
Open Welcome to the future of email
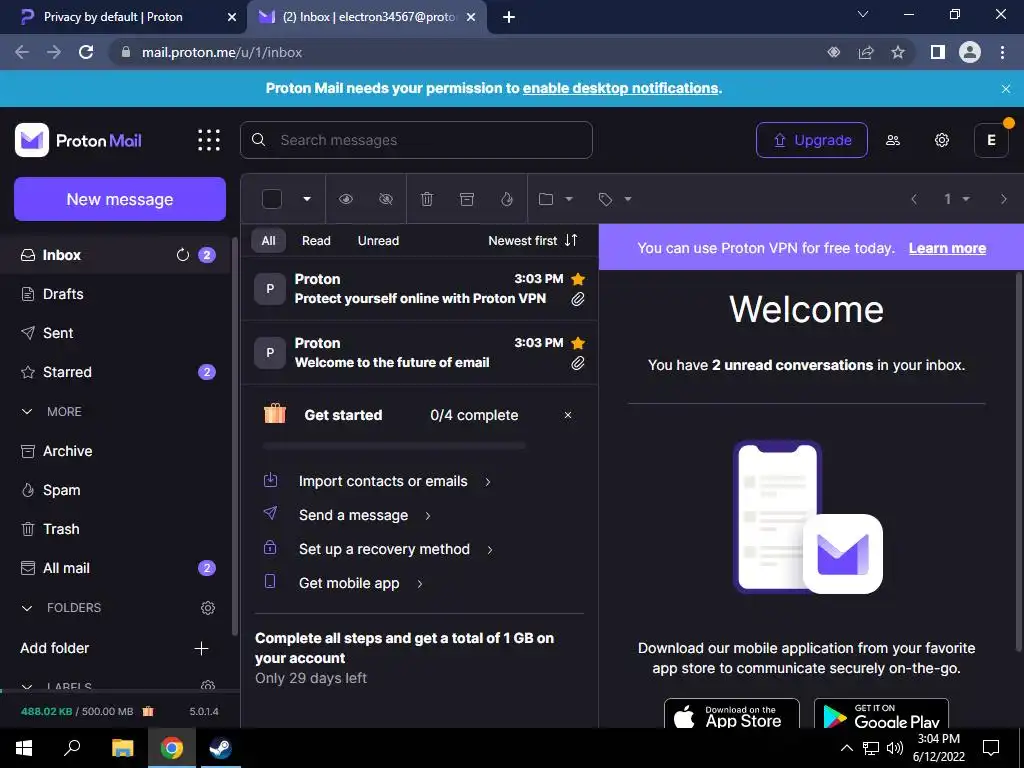[x=419, y=353]
